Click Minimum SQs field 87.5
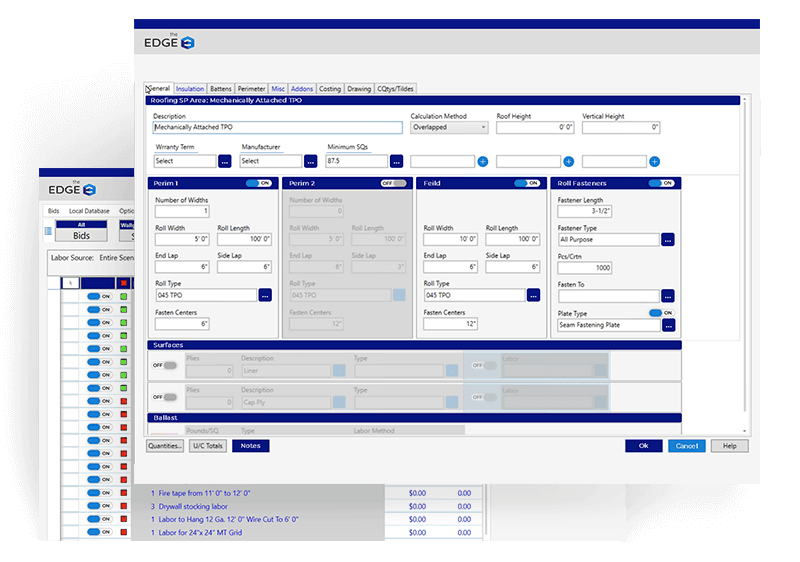This screenshot has height=562, width=800. (x=357, y=161)
